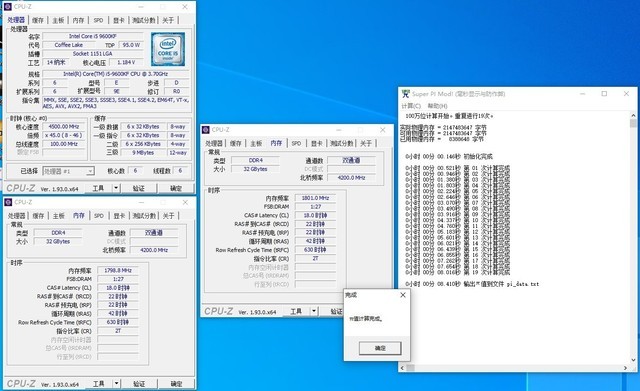The height and width of the screenshot is (391, 640).
Task: Click the Super PI window title icon
Action: pyautogui.click(x=405, y=94)
